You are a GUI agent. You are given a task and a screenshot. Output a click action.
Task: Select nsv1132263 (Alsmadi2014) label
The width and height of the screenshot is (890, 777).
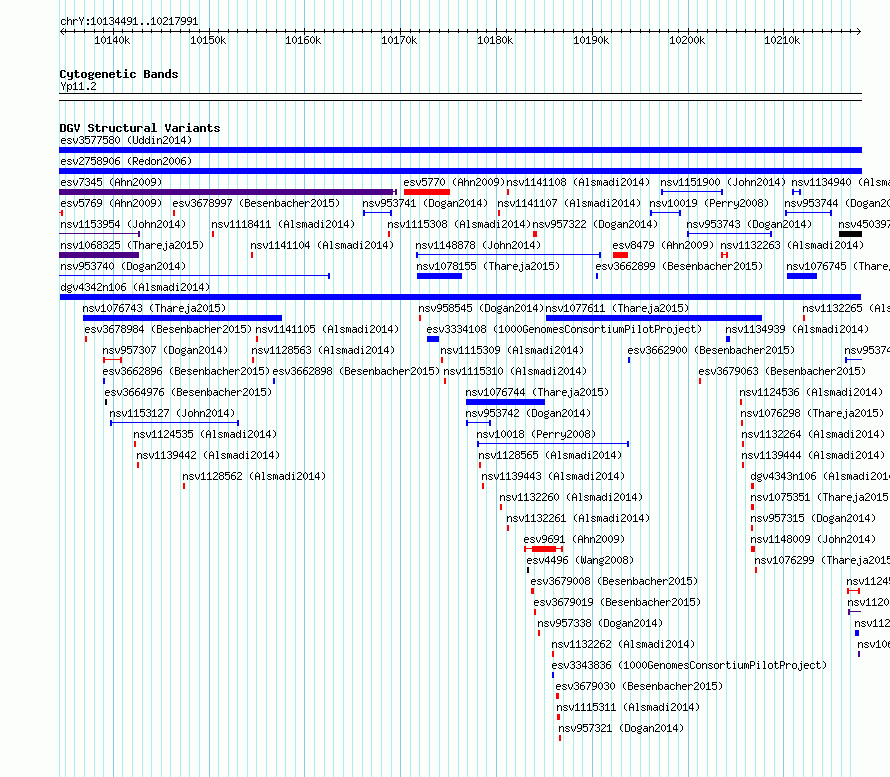tap(792, 245)
